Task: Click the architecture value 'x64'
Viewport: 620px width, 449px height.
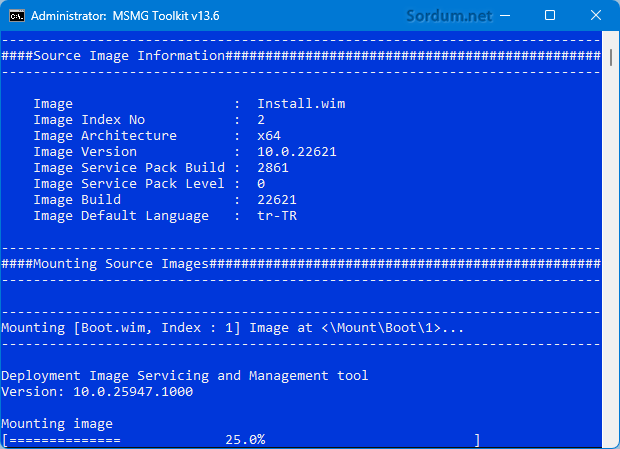Action: pos(269,136)
